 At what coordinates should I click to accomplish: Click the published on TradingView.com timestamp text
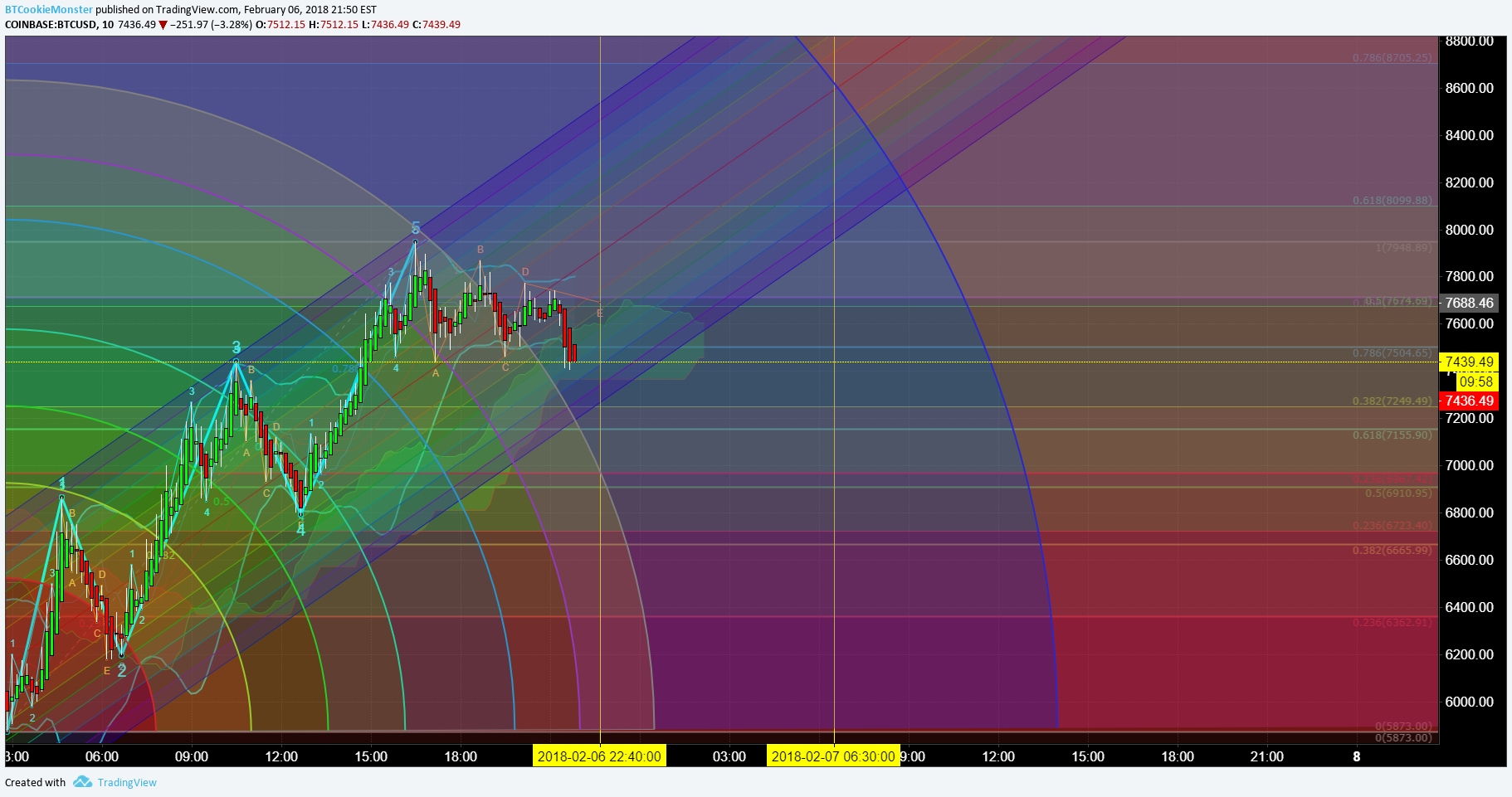click(x=236, y=10)
